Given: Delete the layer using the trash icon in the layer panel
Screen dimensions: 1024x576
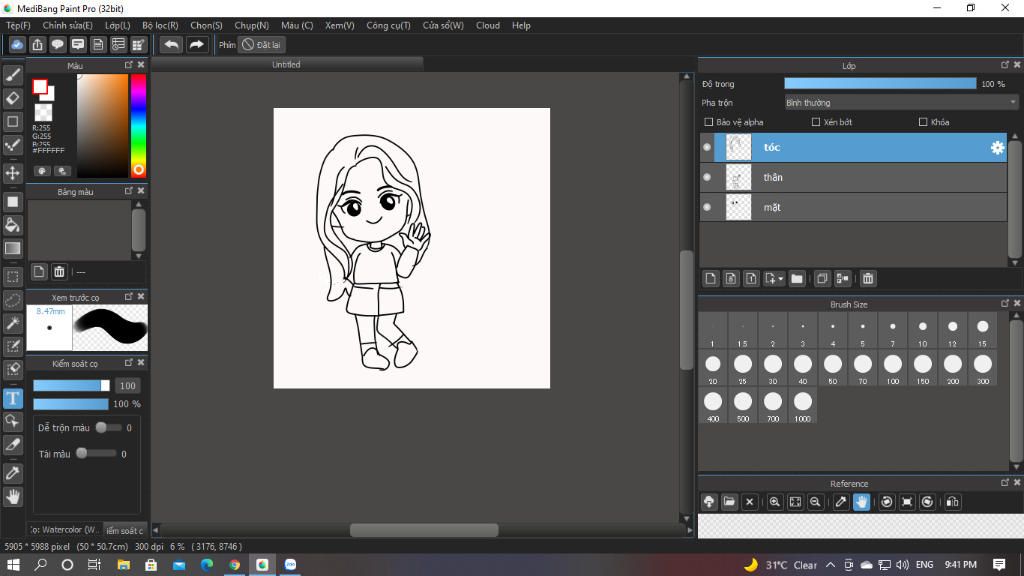Looking at the screenshot, I should click(x=868, y=278).
